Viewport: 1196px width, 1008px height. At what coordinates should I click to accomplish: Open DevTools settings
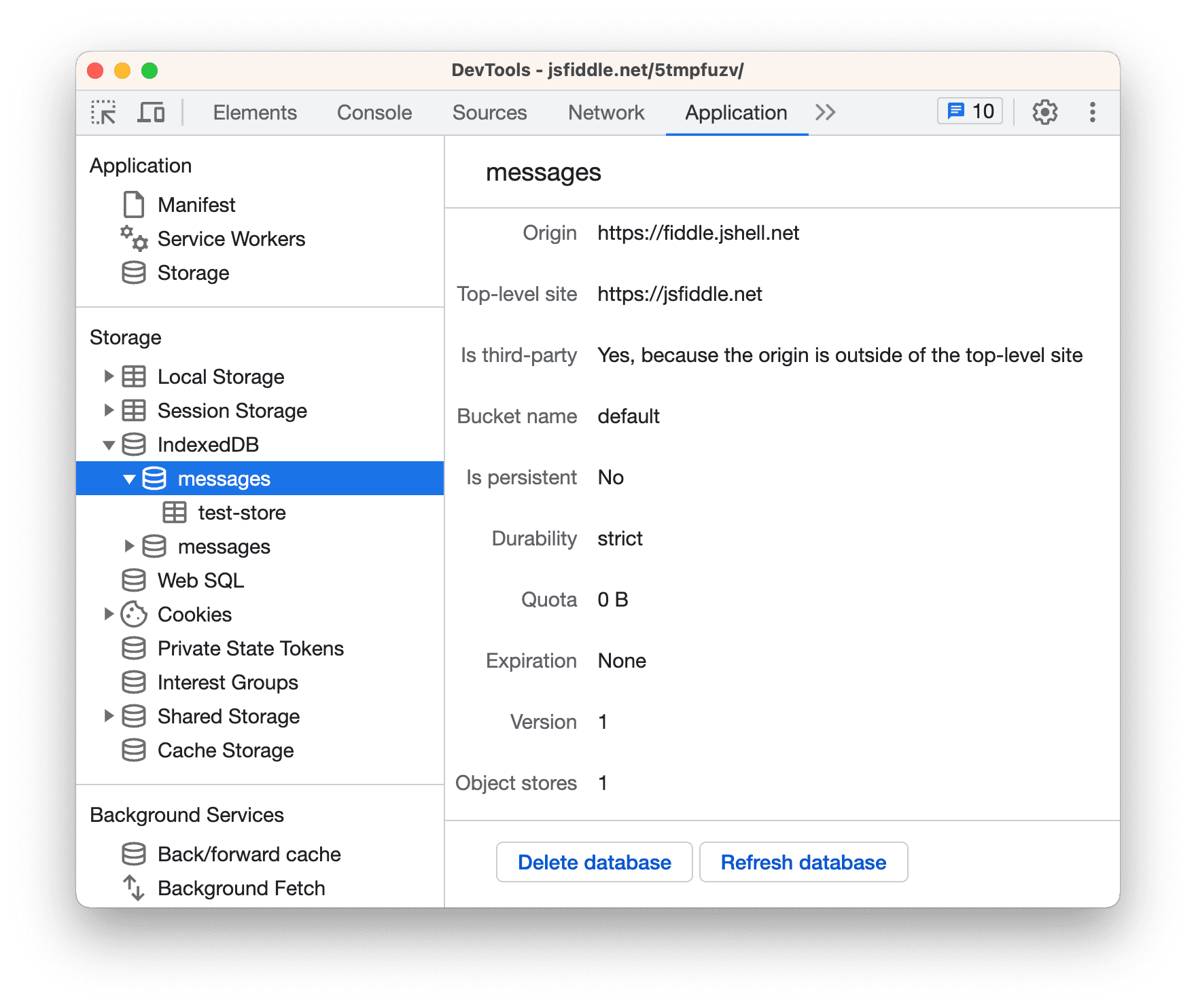[1044, 111]
